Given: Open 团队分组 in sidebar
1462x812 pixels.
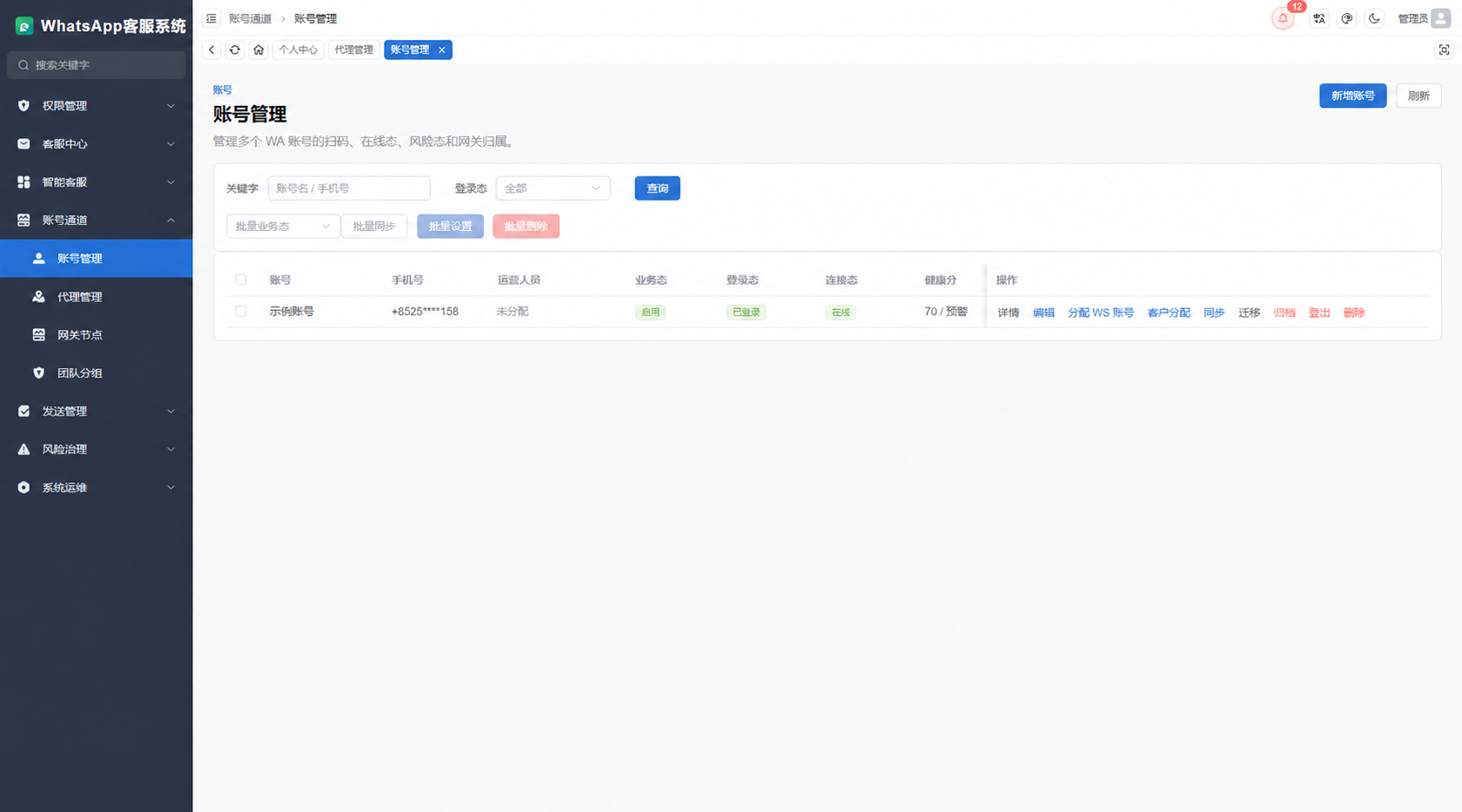Looking at the screenshot, I should [96, 373].
